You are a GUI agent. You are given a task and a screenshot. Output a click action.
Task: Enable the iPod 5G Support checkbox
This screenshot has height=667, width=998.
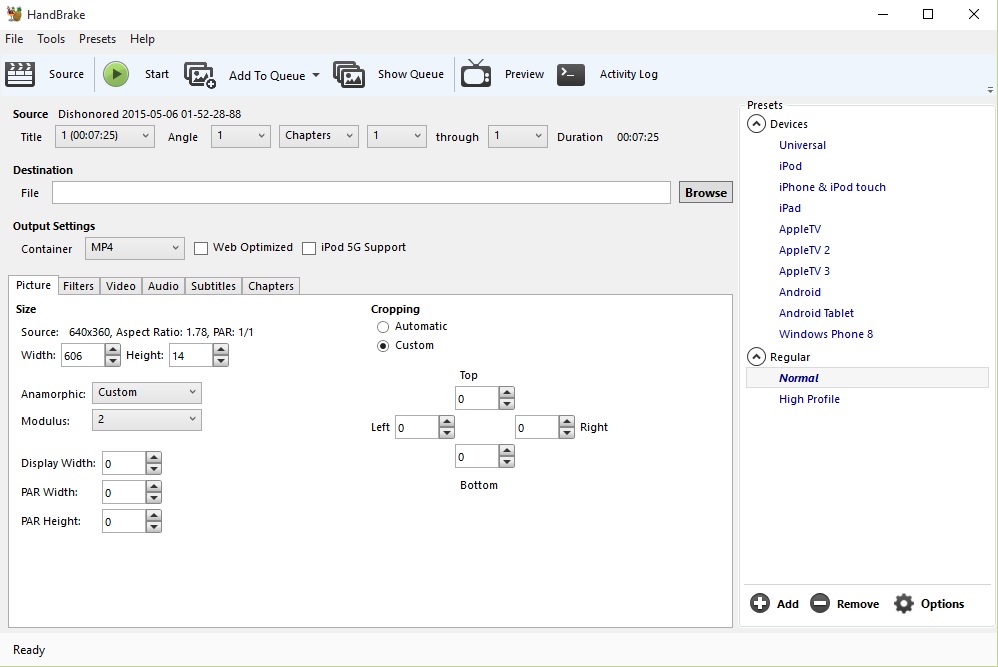point(309,248)
